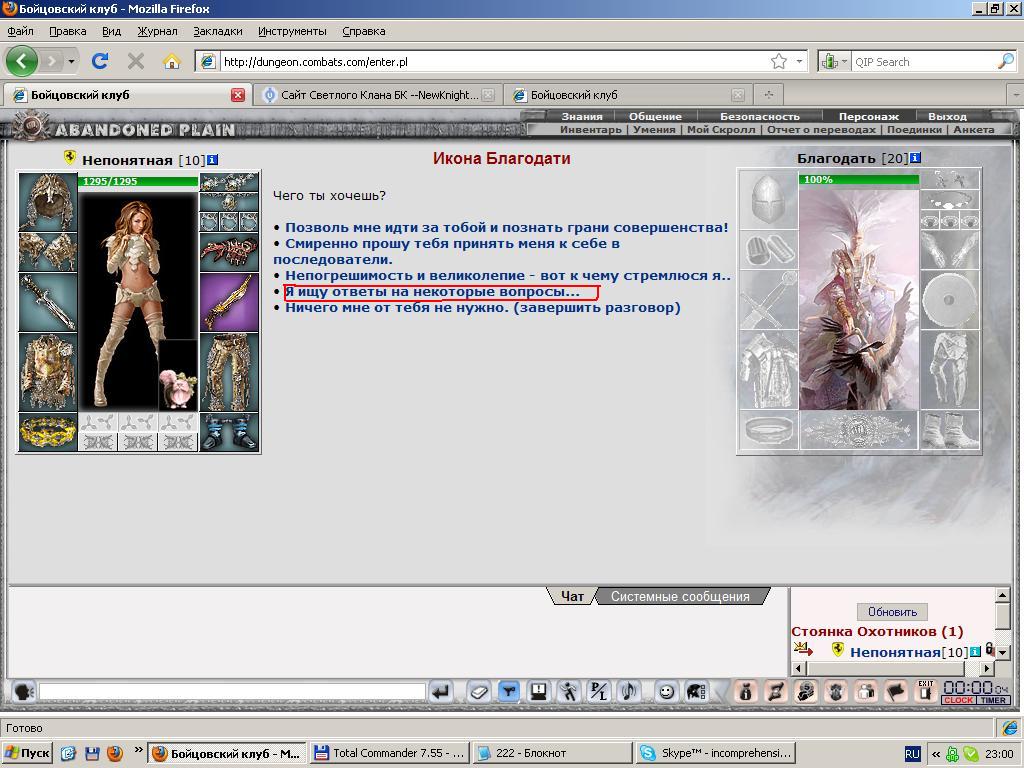This screenshot has width=1024, height=768.
Task: Click the player's equipped dagger weapon slot
Action: [48, 302]
